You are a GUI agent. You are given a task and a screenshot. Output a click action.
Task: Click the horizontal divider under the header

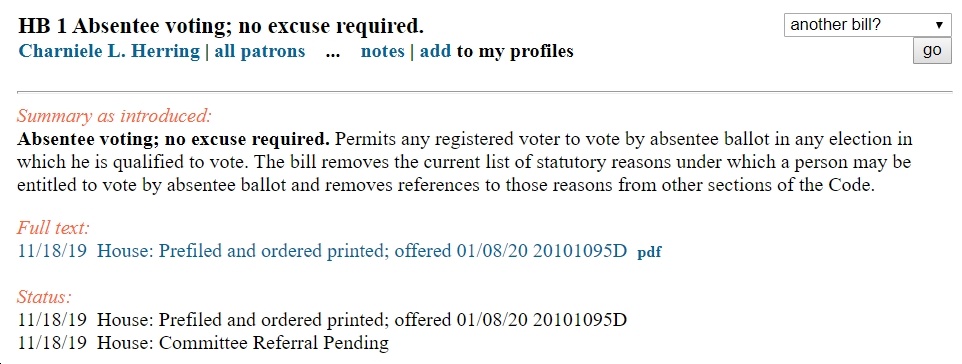485,92
